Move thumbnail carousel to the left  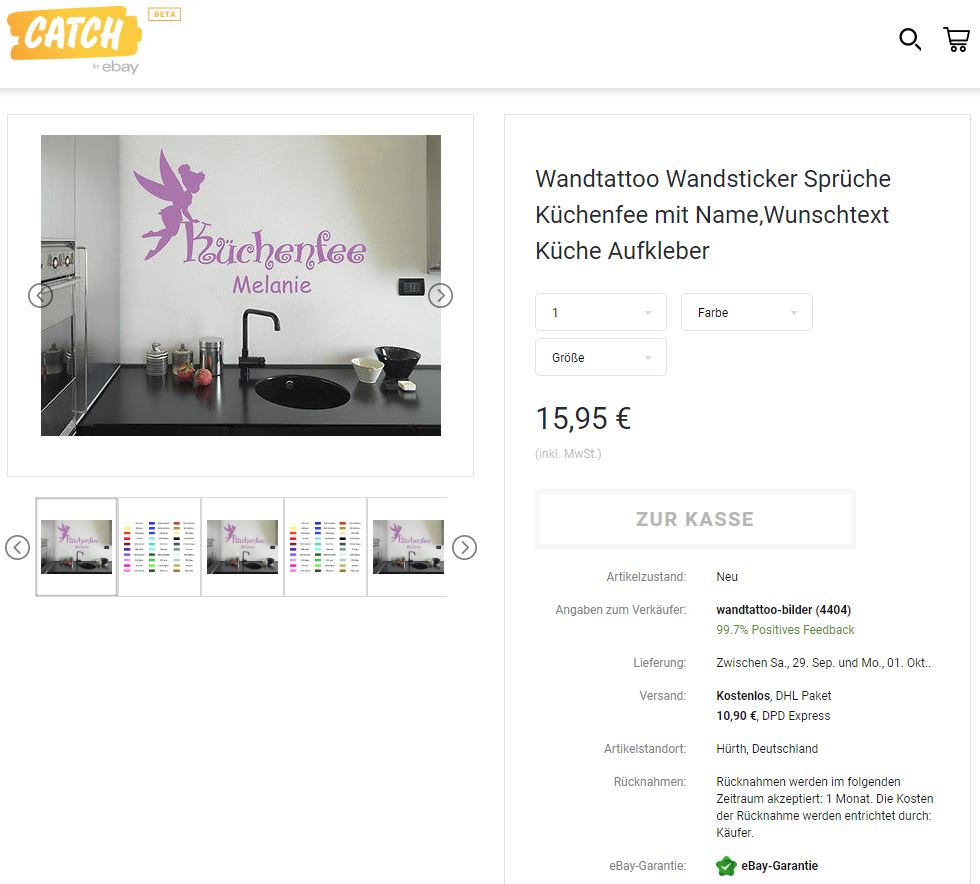[x=18, y=548]
